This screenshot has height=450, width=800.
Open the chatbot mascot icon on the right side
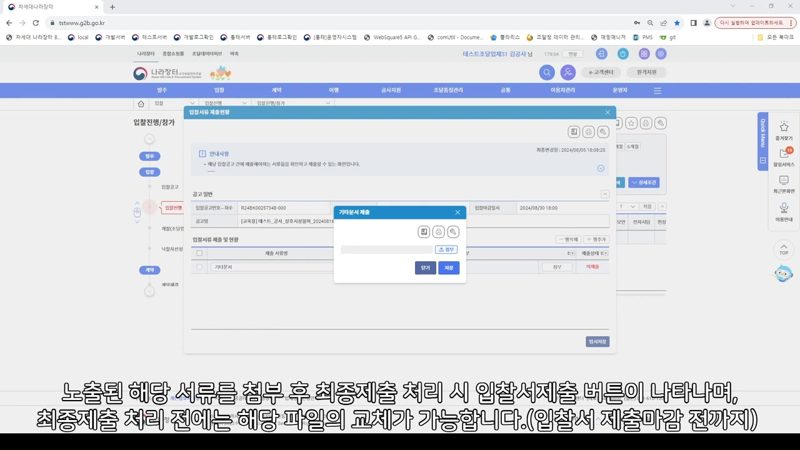point(783,273)
